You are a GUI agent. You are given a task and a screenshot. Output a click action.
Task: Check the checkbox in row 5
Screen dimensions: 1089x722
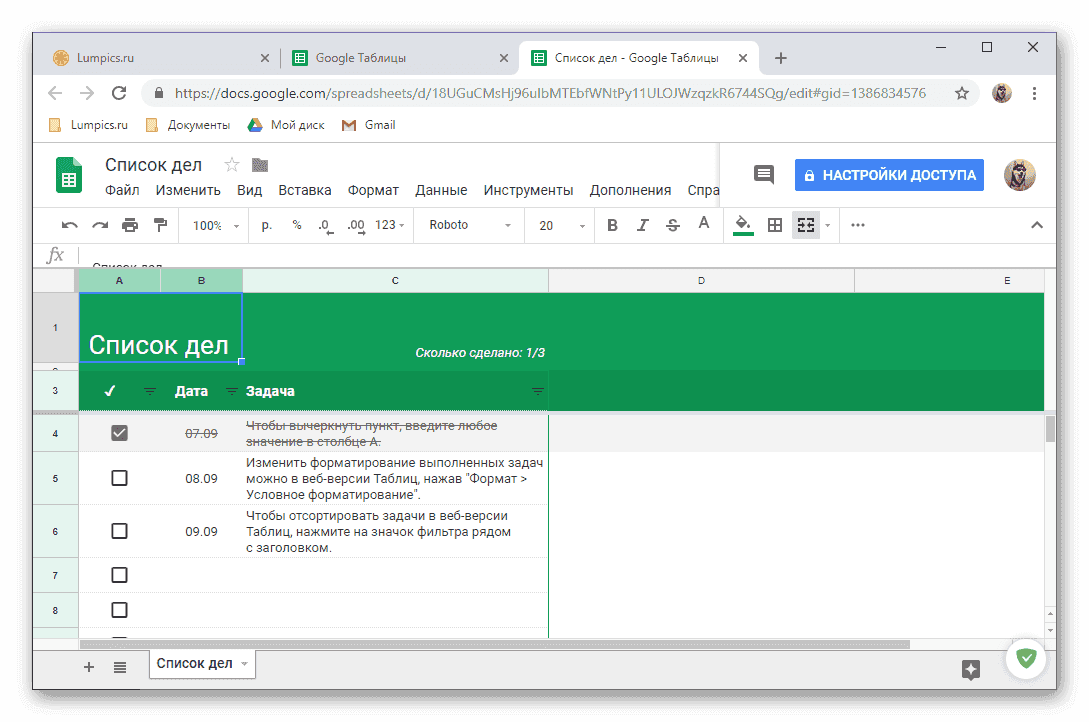[x=119, y=477]
